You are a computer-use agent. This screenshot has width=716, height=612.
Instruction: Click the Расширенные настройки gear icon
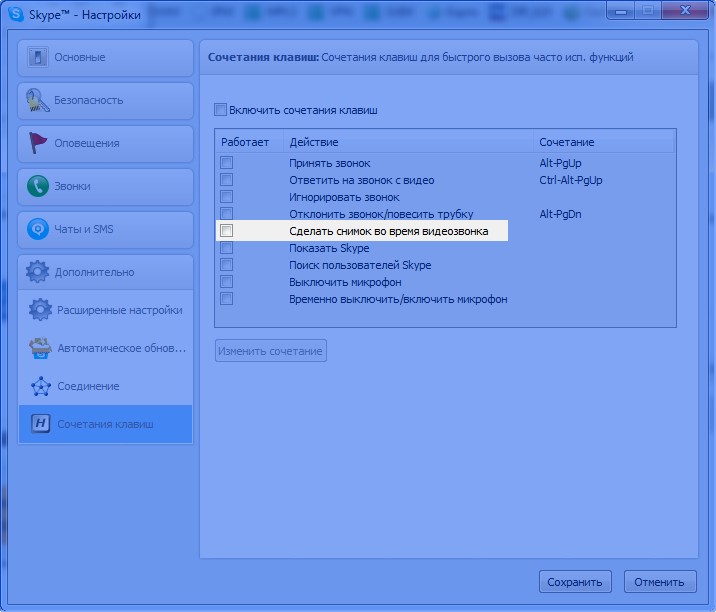[40, 310]
